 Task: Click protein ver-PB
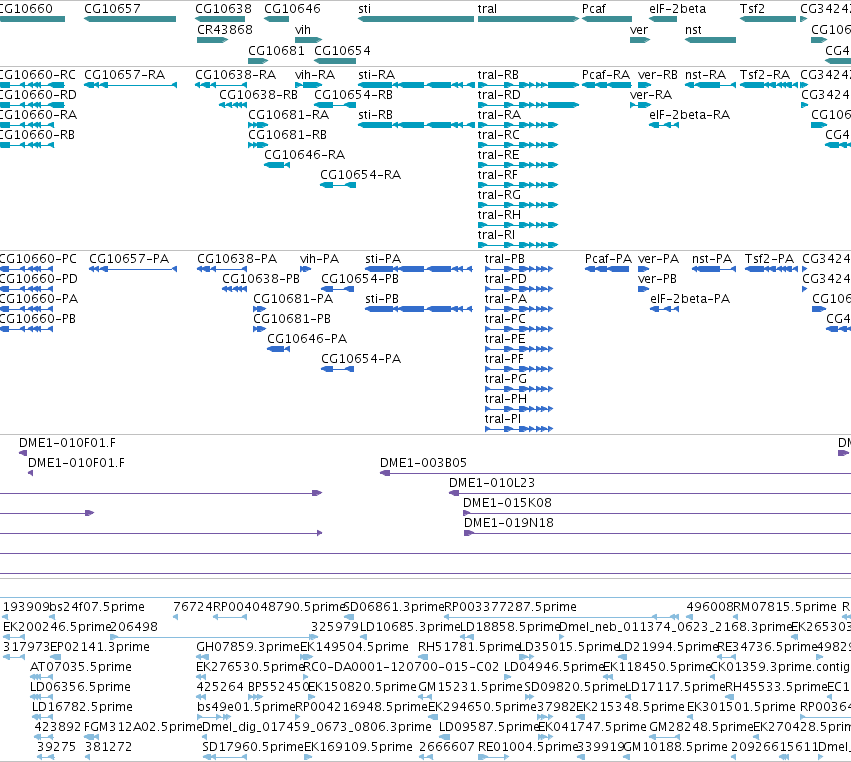coord(644,289)
